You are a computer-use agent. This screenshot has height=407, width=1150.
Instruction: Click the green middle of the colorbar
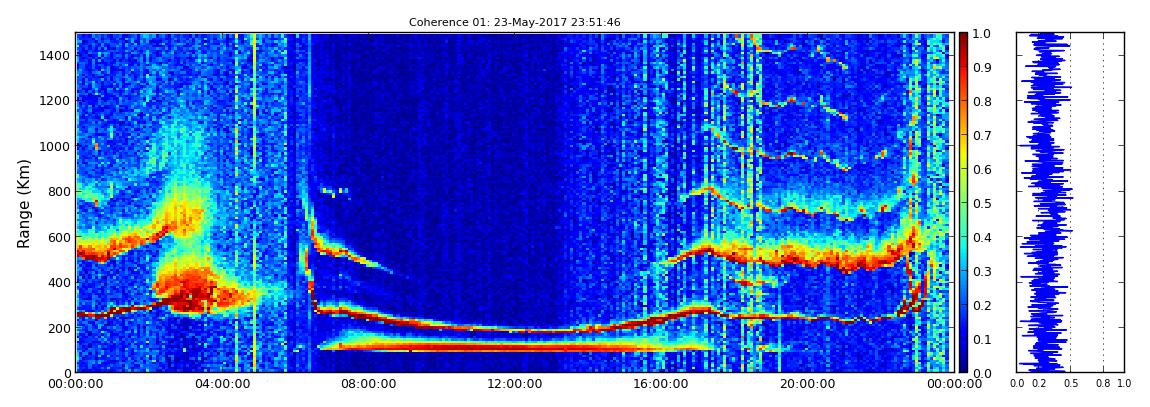[x=963, y=203]
